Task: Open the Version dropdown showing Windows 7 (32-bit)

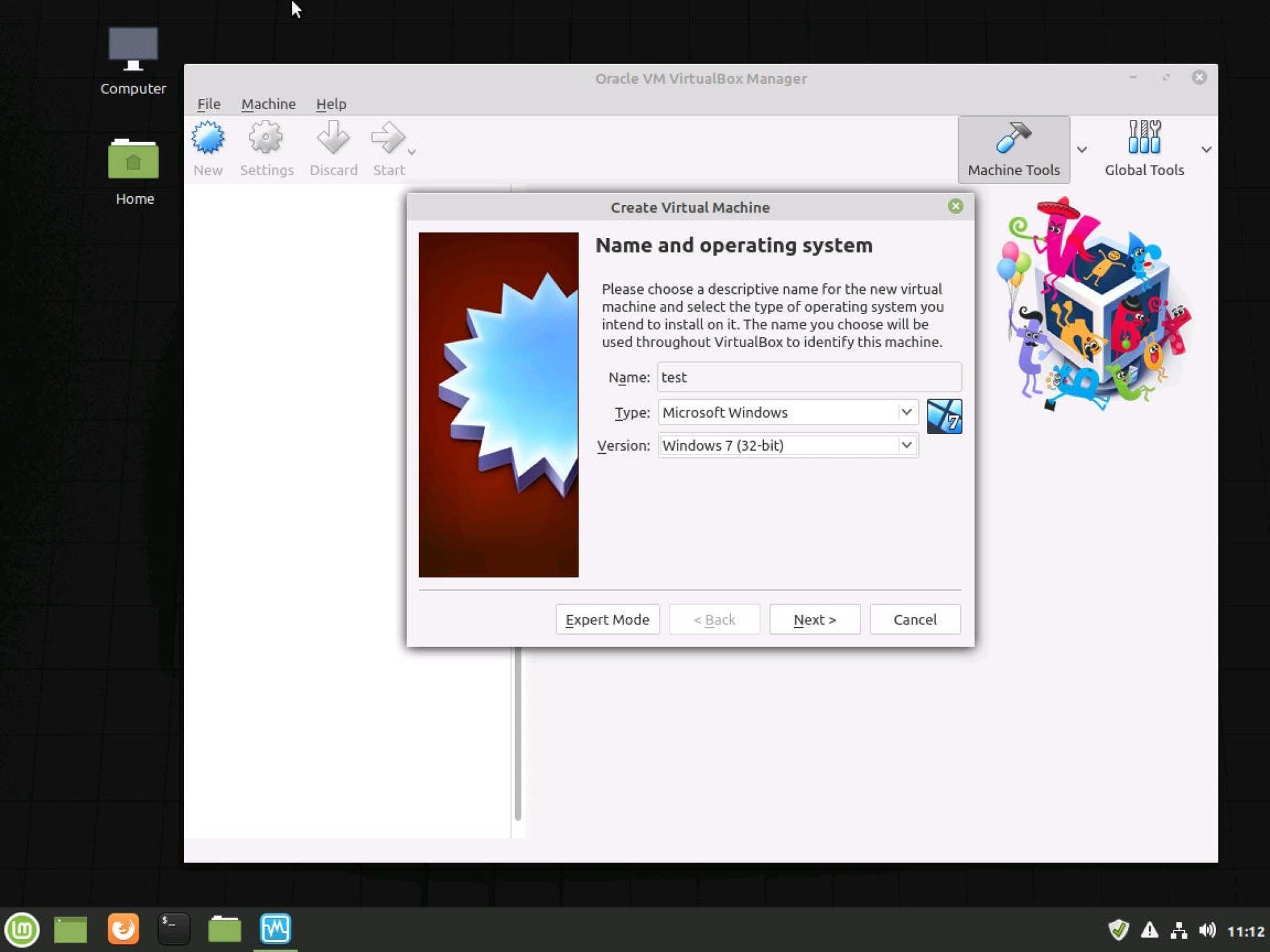Action: click(788, 446)
